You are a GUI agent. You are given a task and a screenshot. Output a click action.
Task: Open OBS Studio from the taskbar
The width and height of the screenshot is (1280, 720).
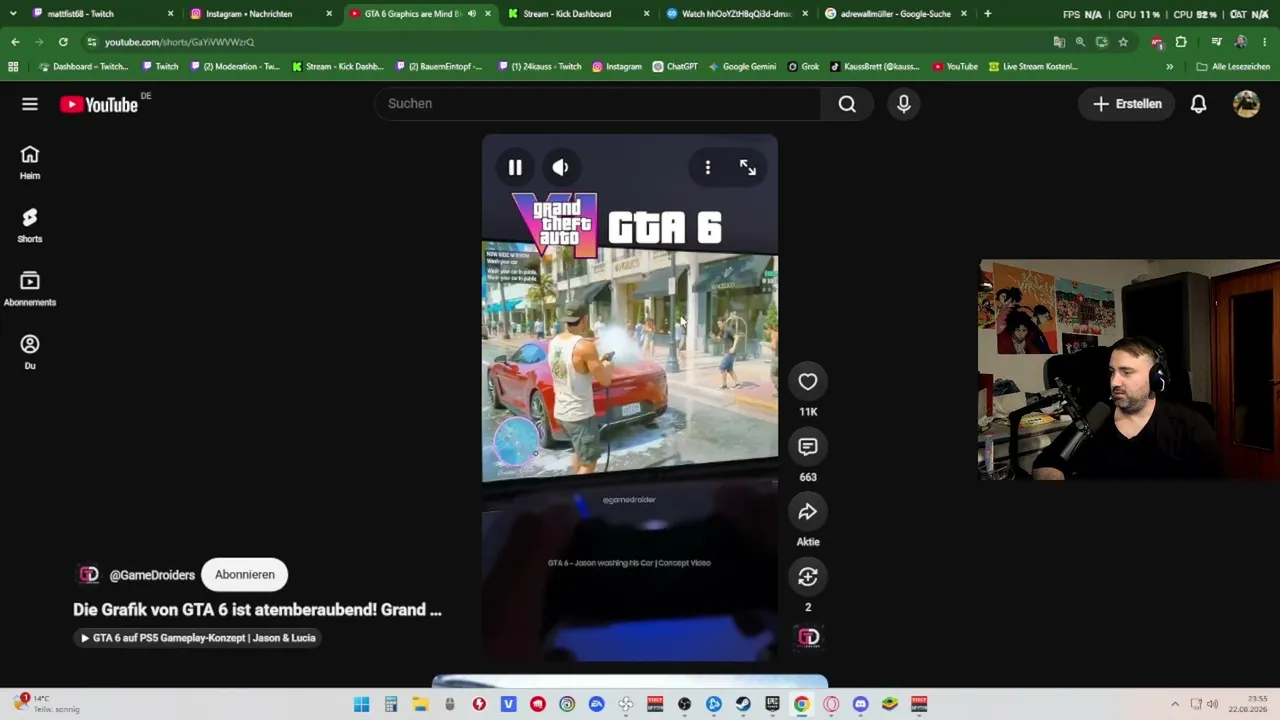(x=684, y=704)
